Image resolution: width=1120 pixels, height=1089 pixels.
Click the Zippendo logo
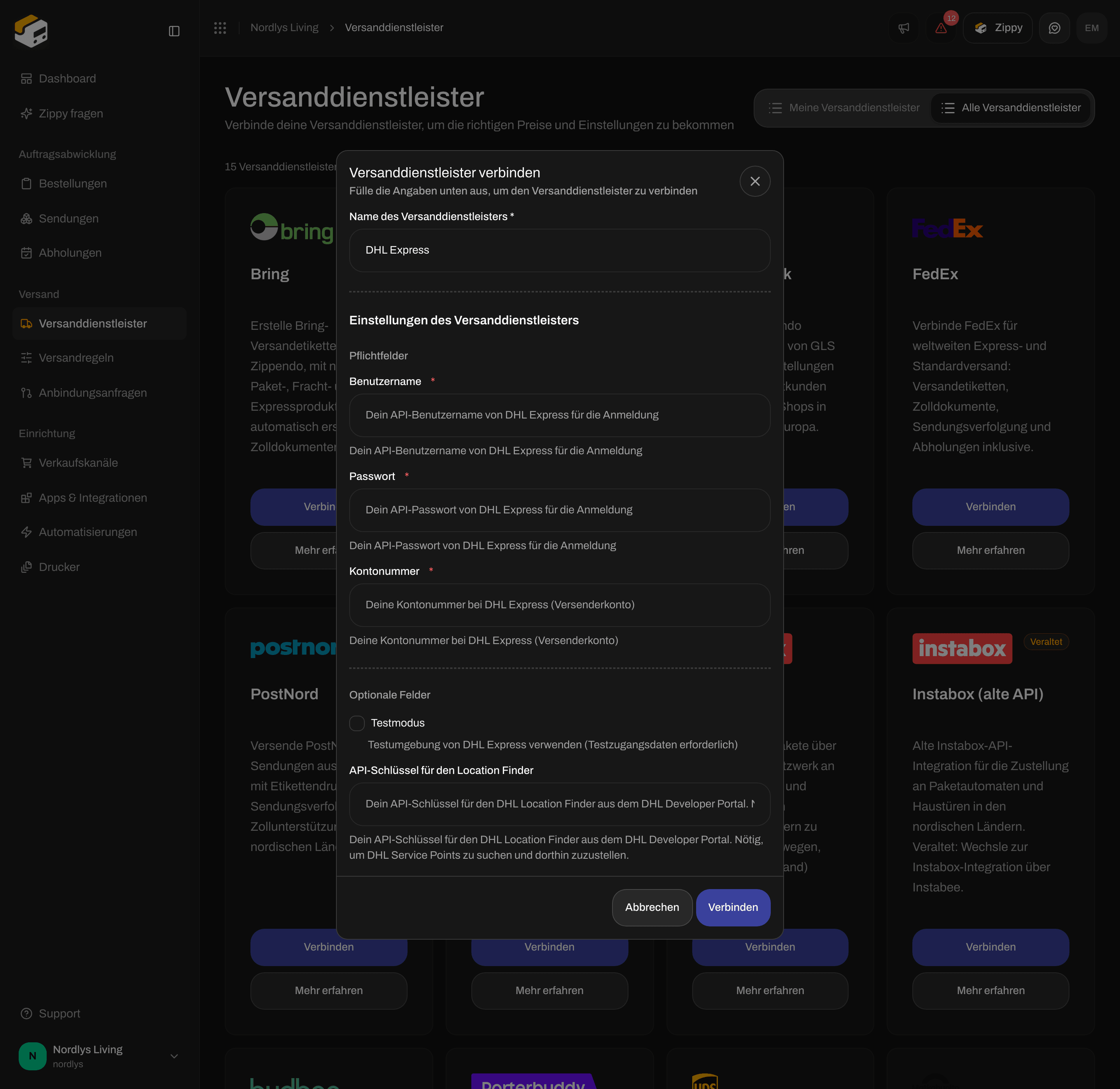pos(31,31)
